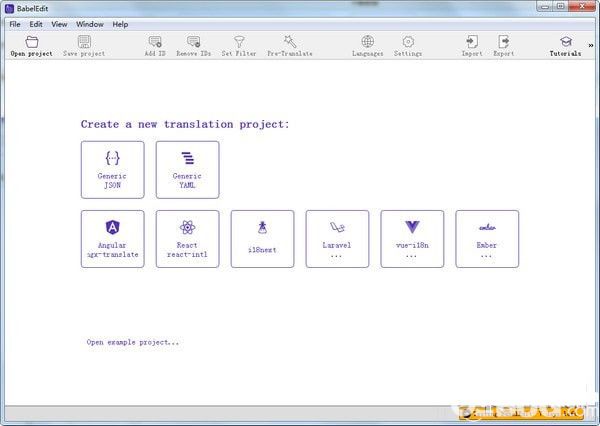Choose the Angular ngx-translate project tile
This screenshot has width=600, height=426.
coord(112,239)
